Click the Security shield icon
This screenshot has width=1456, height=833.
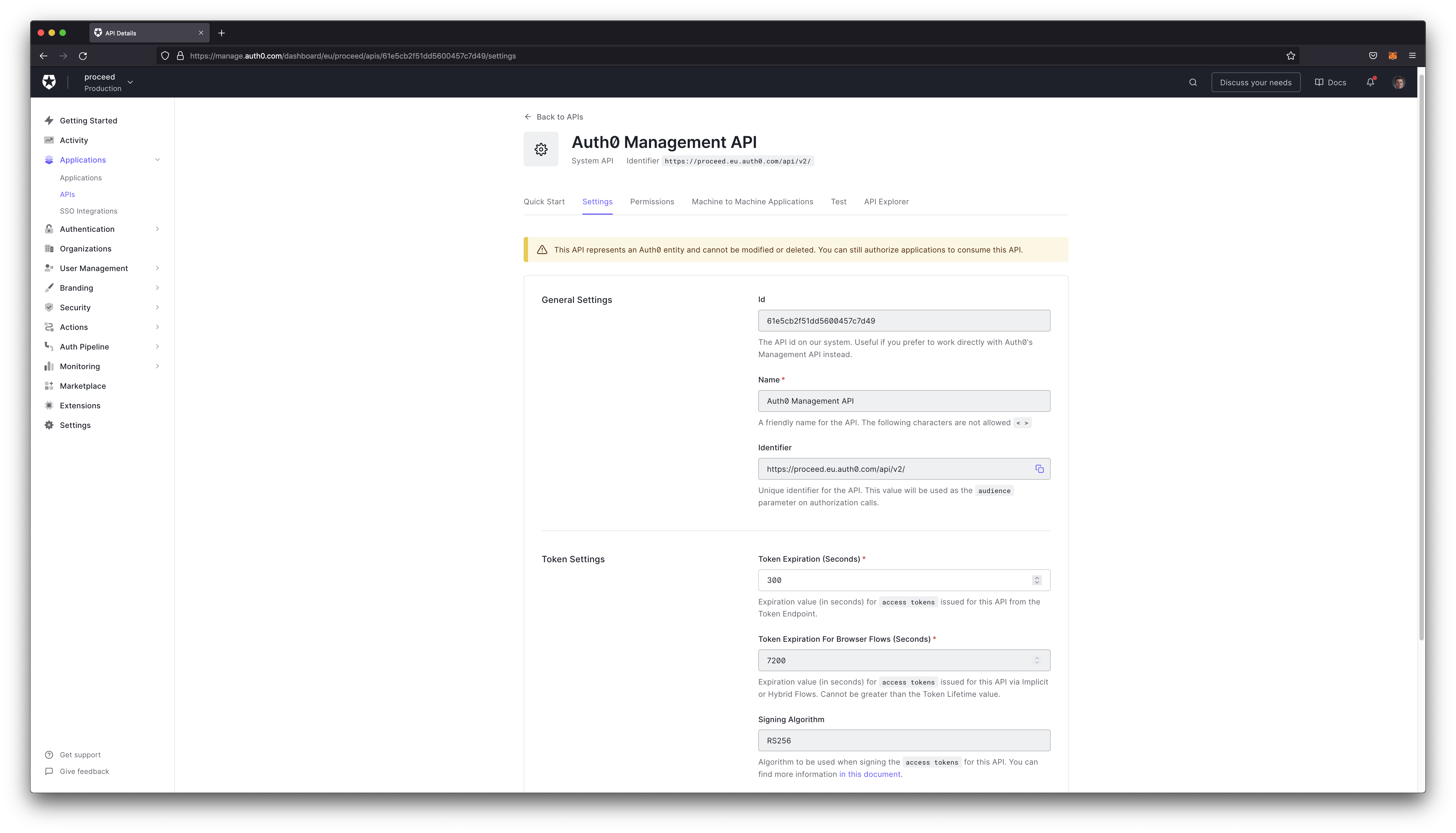(49, 307)
